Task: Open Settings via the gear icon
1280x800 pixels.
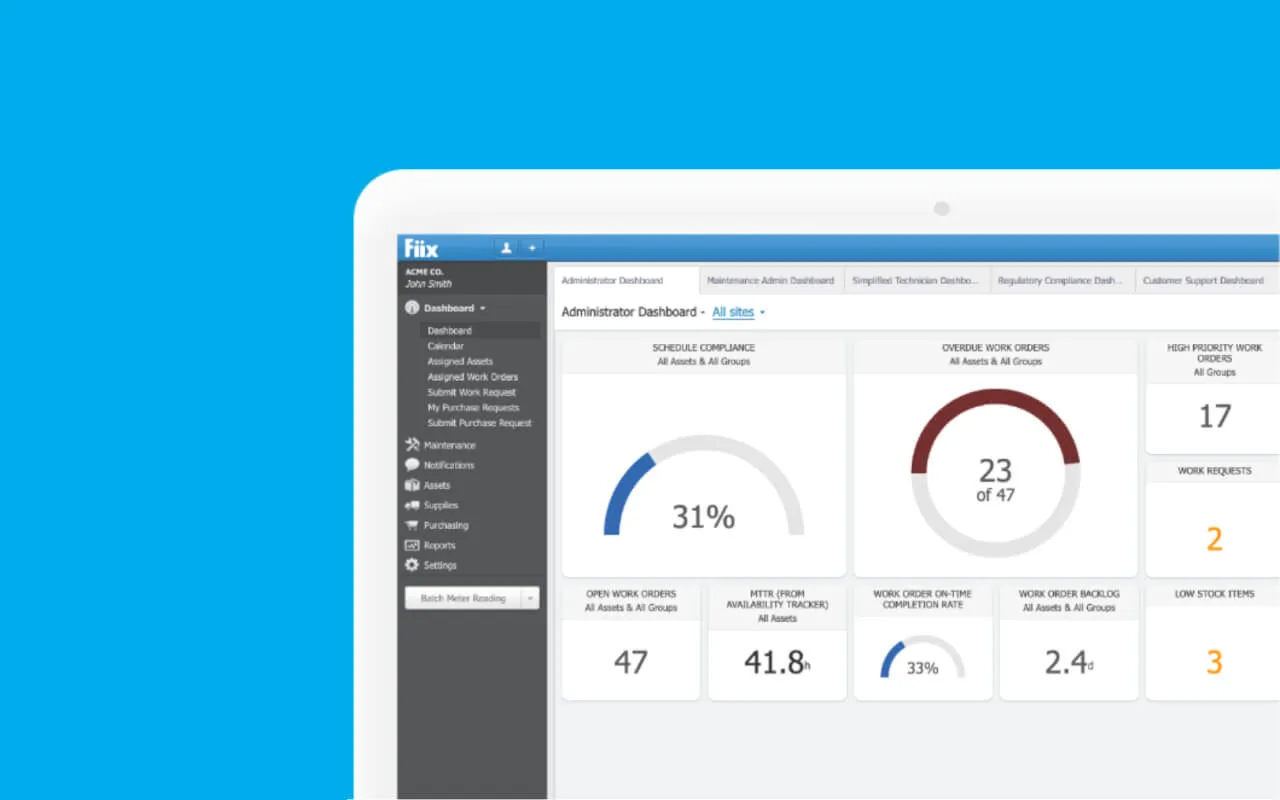Action: click(x=412, y=565)
